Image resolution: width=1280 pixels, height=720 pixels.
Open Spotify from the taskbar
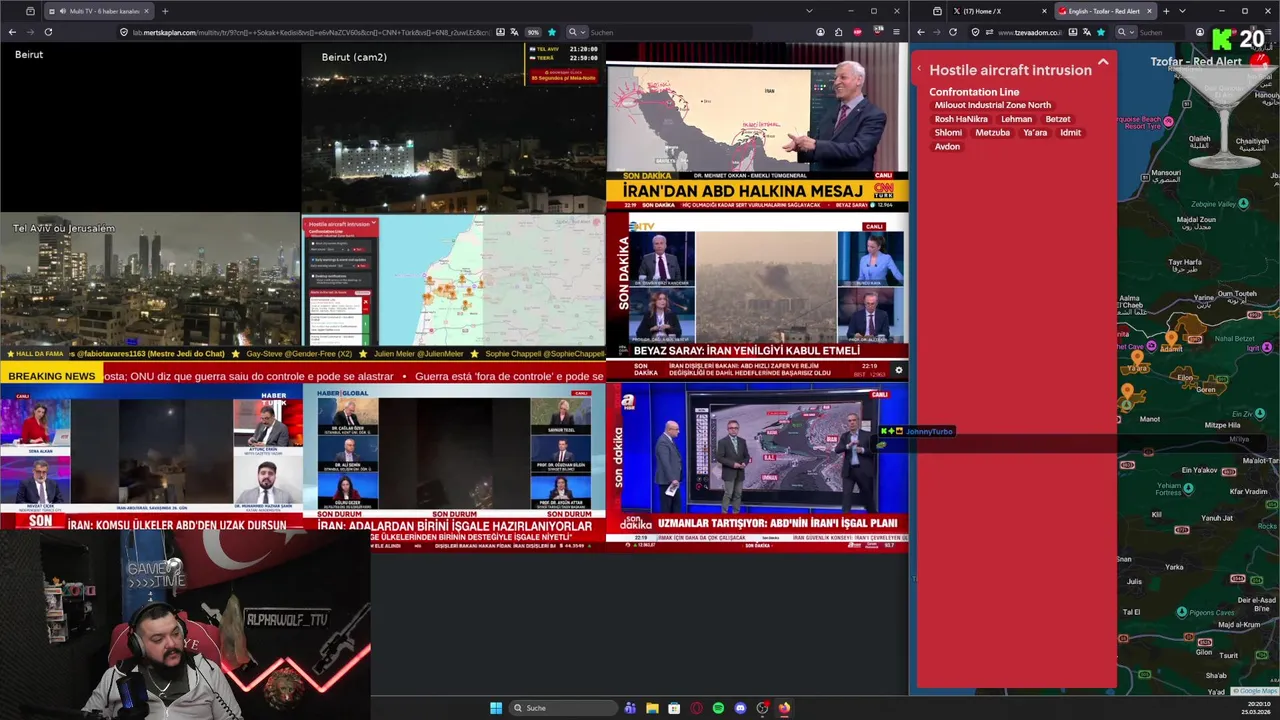(x=718, y=708)
